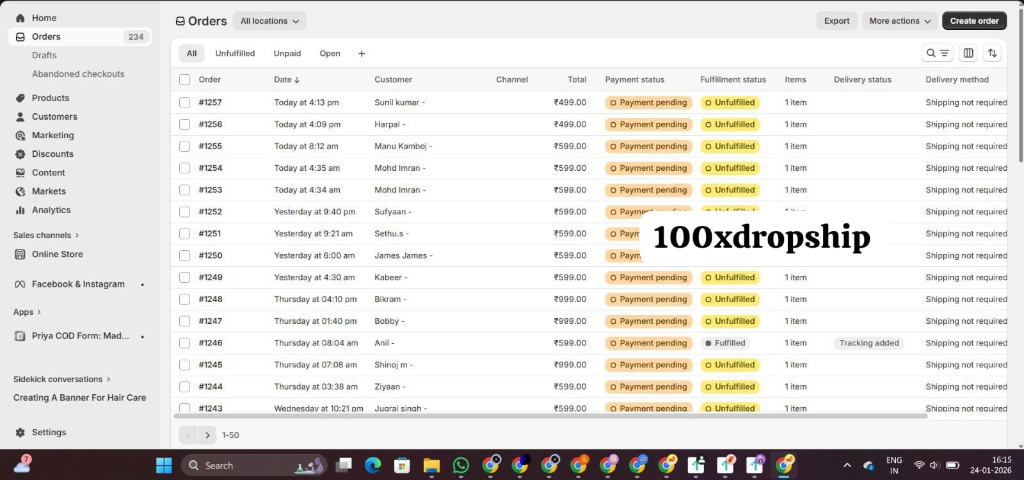Expand the Apps section
1024x480 pixels.
point(27,312)
